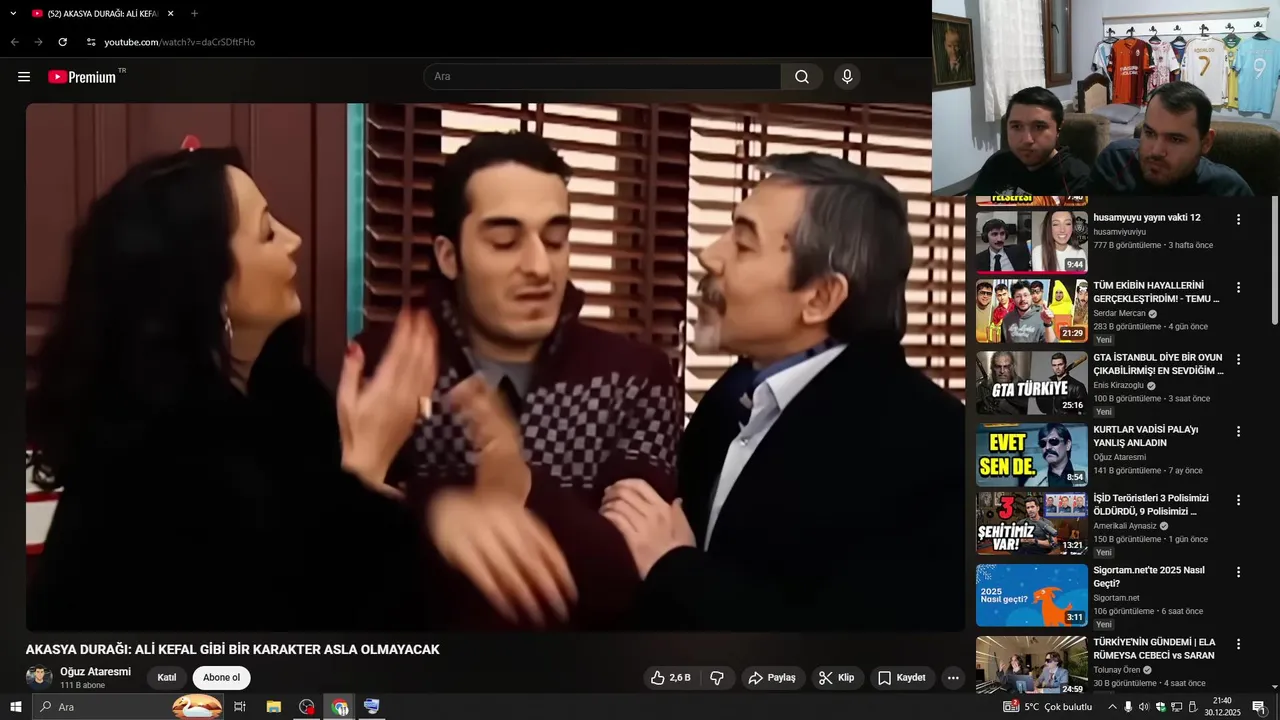The image size is (1280, 720).
Task: Open options menu for İŞİD Teröristleri video
Action: pos(1238,500)
